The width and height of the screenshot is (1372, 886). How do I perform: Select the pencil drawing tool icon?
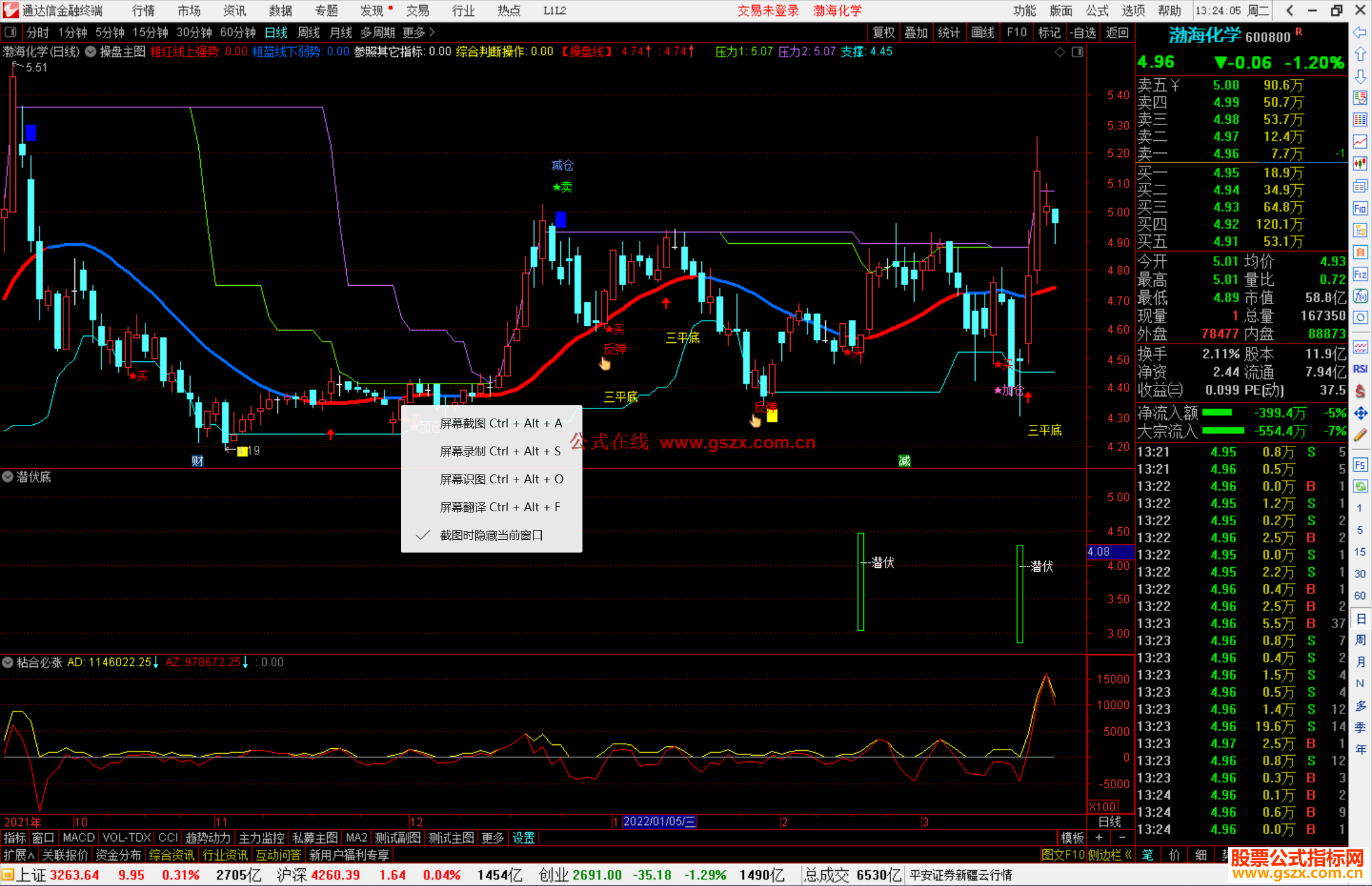1360,435
